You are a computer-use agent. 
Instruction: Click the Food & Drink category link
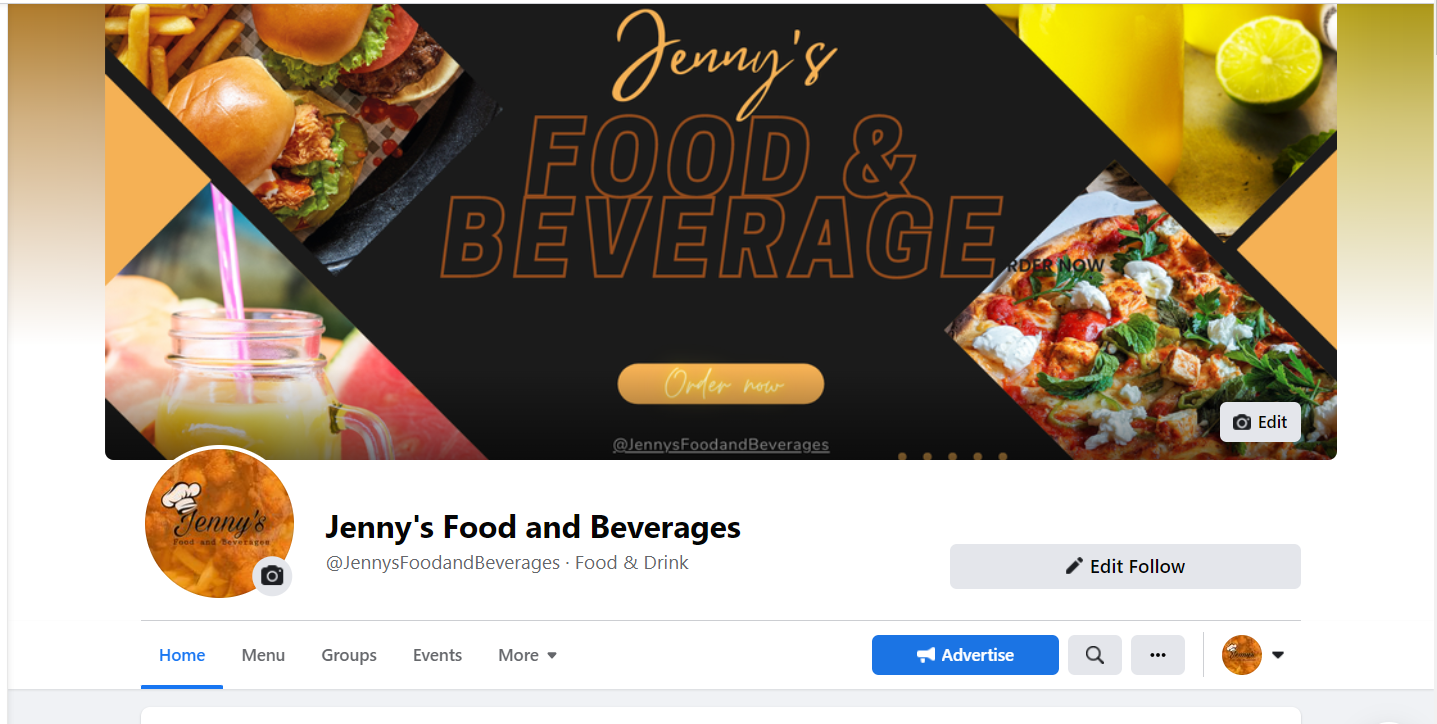[x=632, y=563]
